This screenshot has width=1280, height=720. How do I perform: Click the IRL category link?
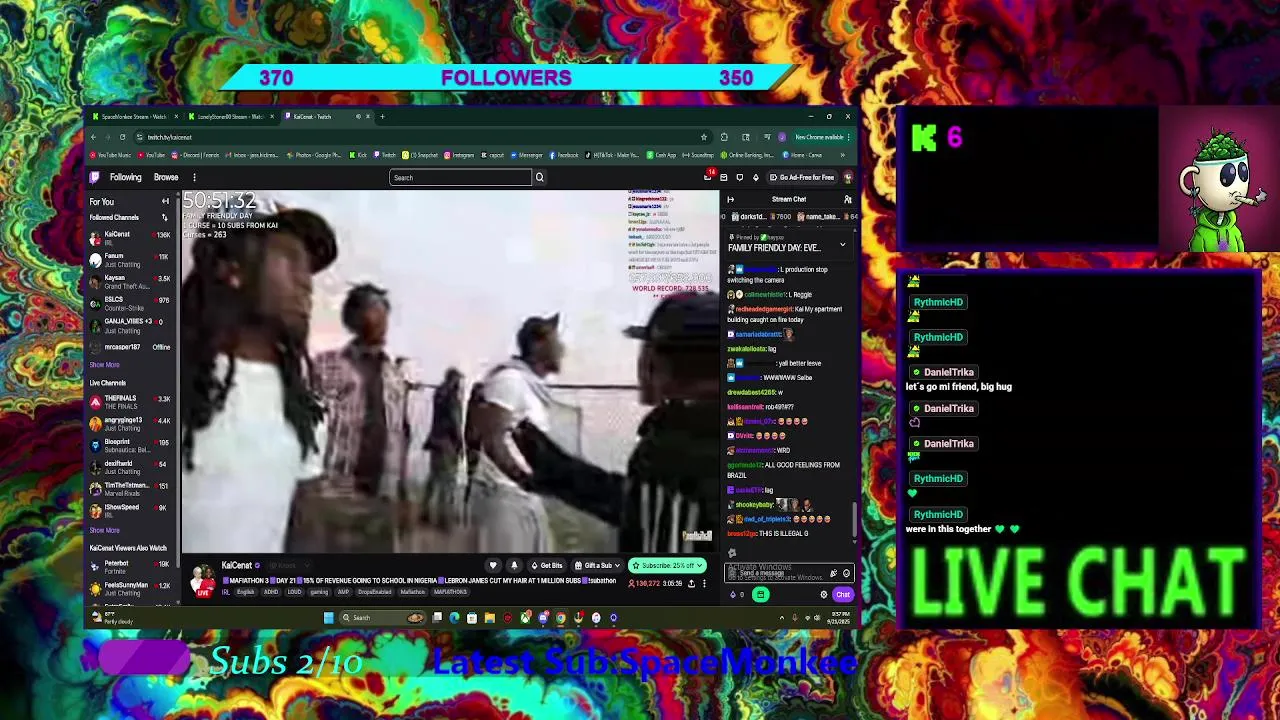click(225, 592)
